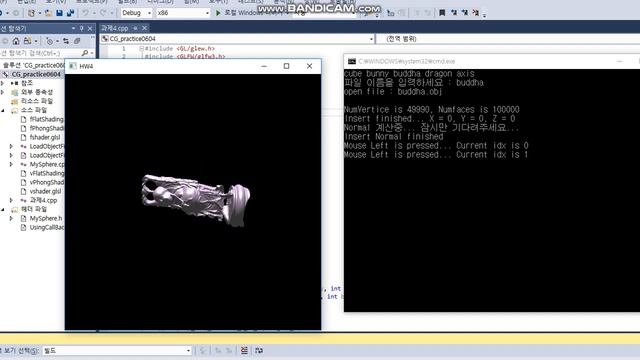Screen dimensions: 640x360
Task: Expand the 외부 종속성 node
Action: [3, 92]
